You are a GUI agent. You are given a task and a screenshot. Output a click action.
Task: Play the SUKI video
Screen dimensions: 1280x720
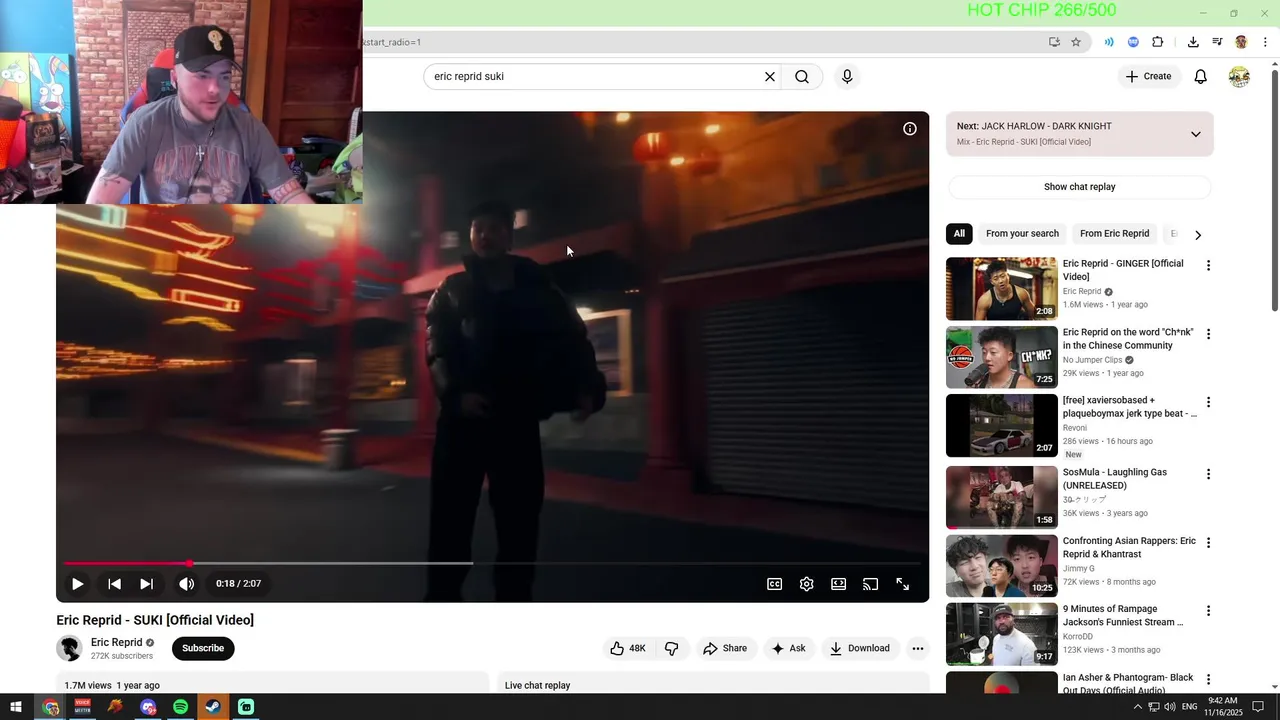pyautogui.click(x=77, y=584)
